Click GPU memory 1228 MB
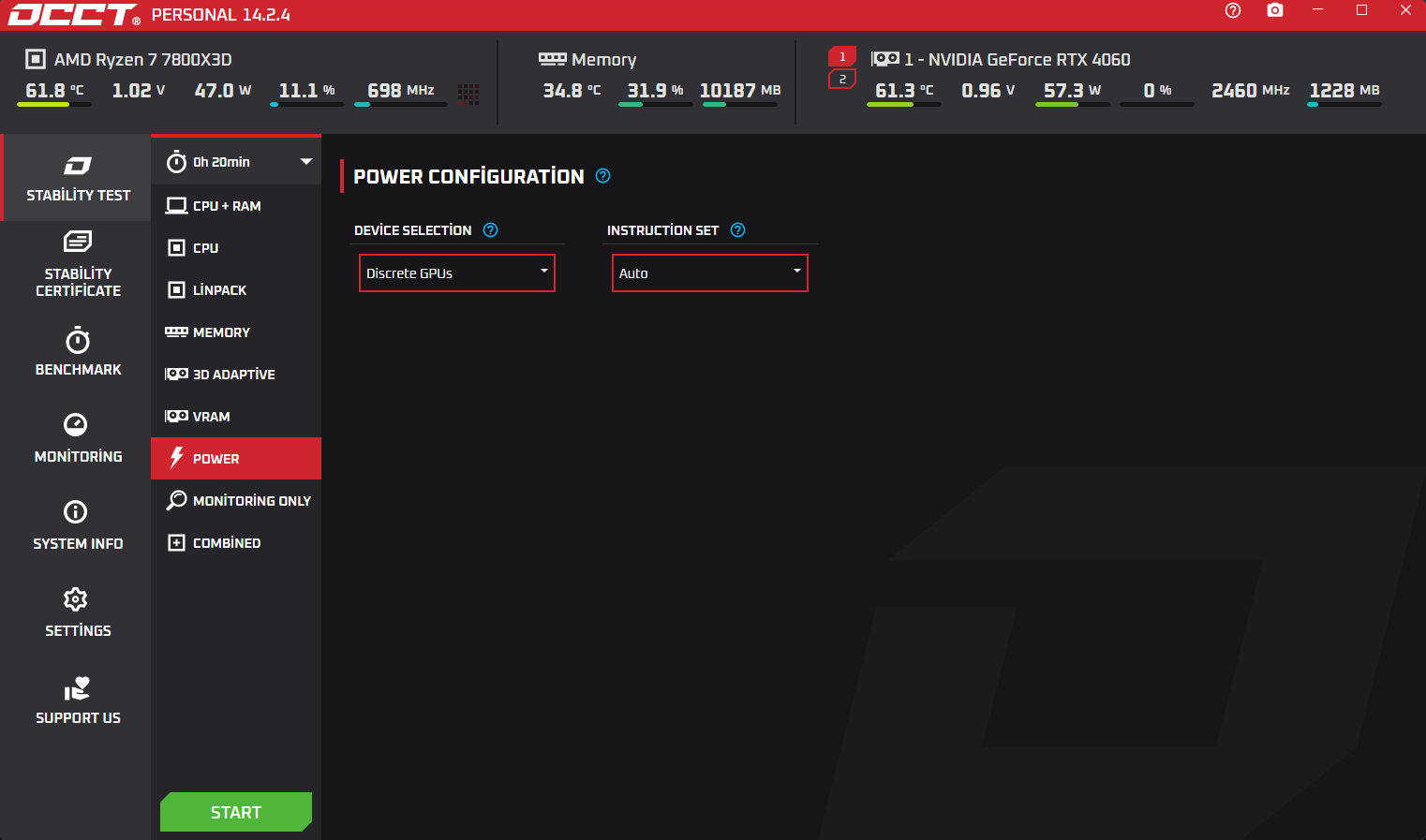Image resolution: width=1426 pixels, height=840 pixels. [1344, 91]
